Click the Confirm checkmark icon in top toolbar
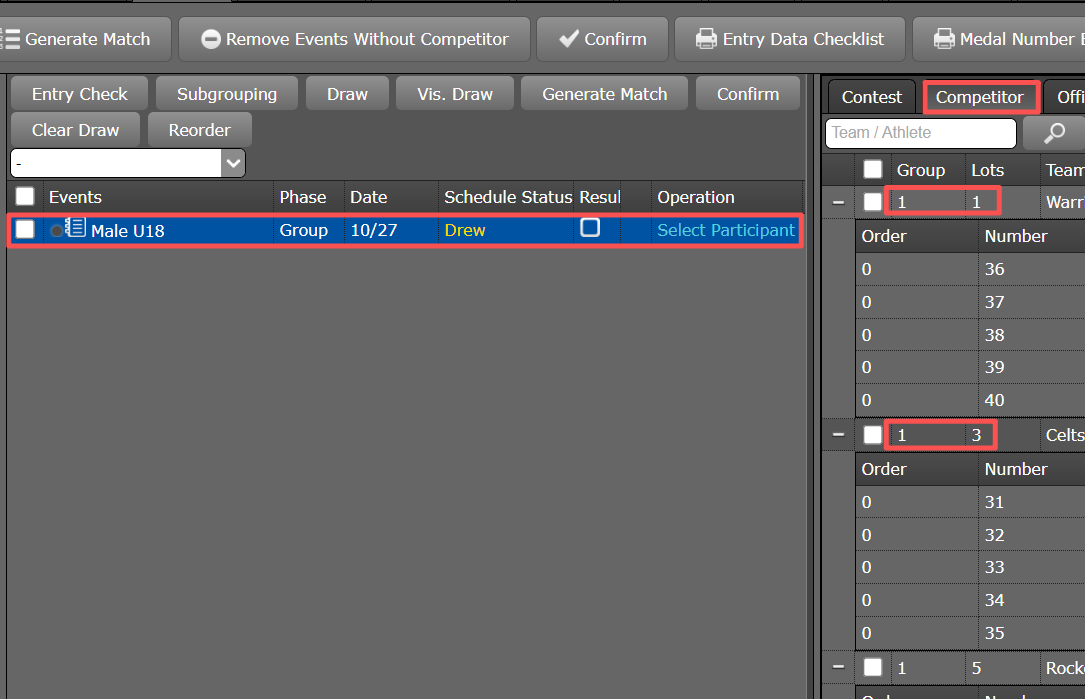This screenshot has height=699, width=1085. 569,39
